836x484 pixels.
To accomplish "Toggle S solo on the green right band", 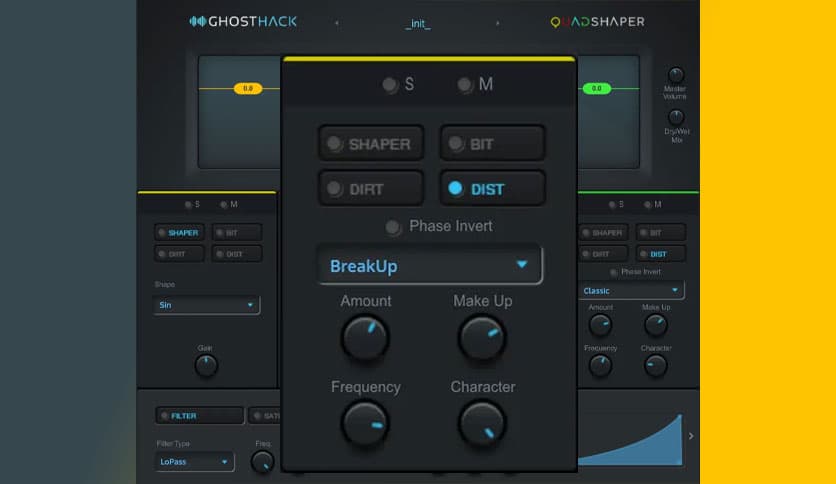I will coord(616,204).
